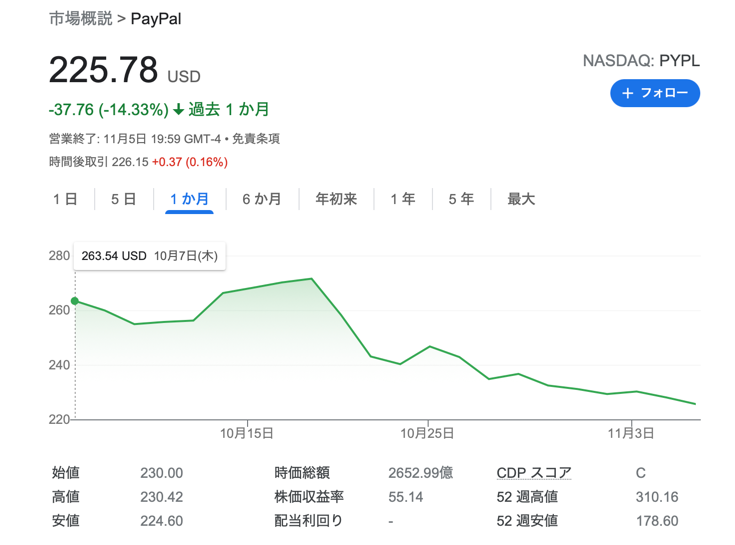Click the CDP スコア label
Viewport: 735px width, 545px height.
coord(534,472)
